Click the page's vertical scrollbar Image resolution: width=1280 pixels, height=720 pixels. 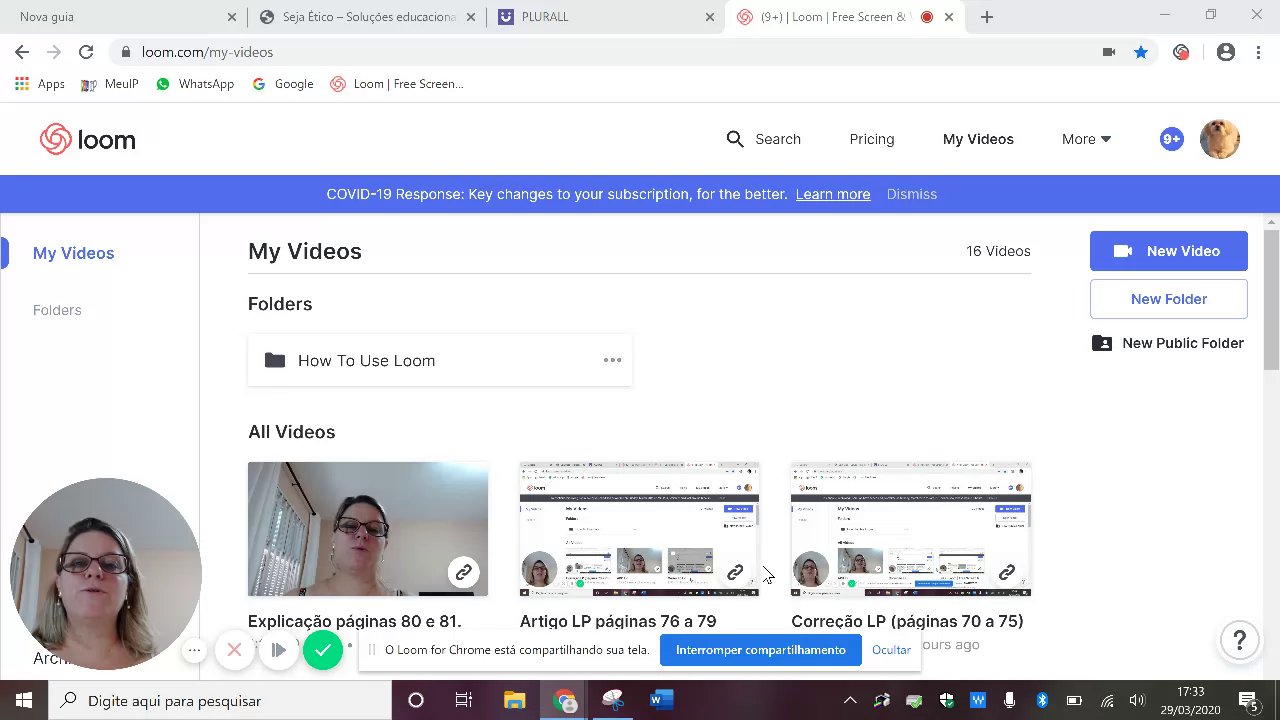(1271, 300)
